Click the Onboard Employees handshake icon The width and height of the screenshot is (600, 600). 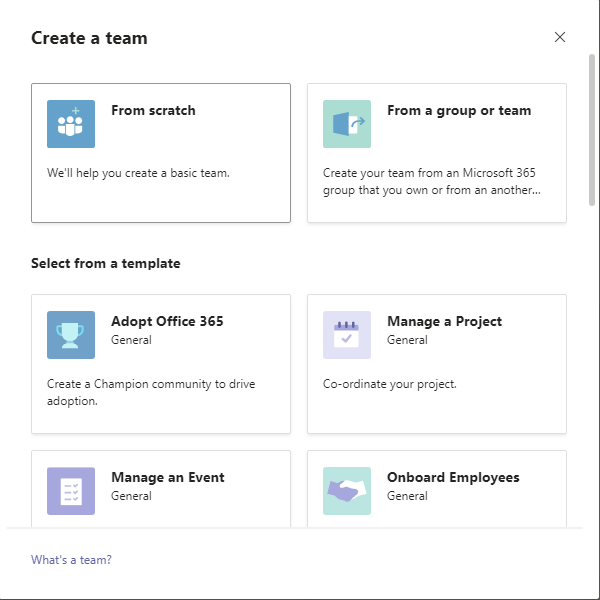click(x=347, y=491)
